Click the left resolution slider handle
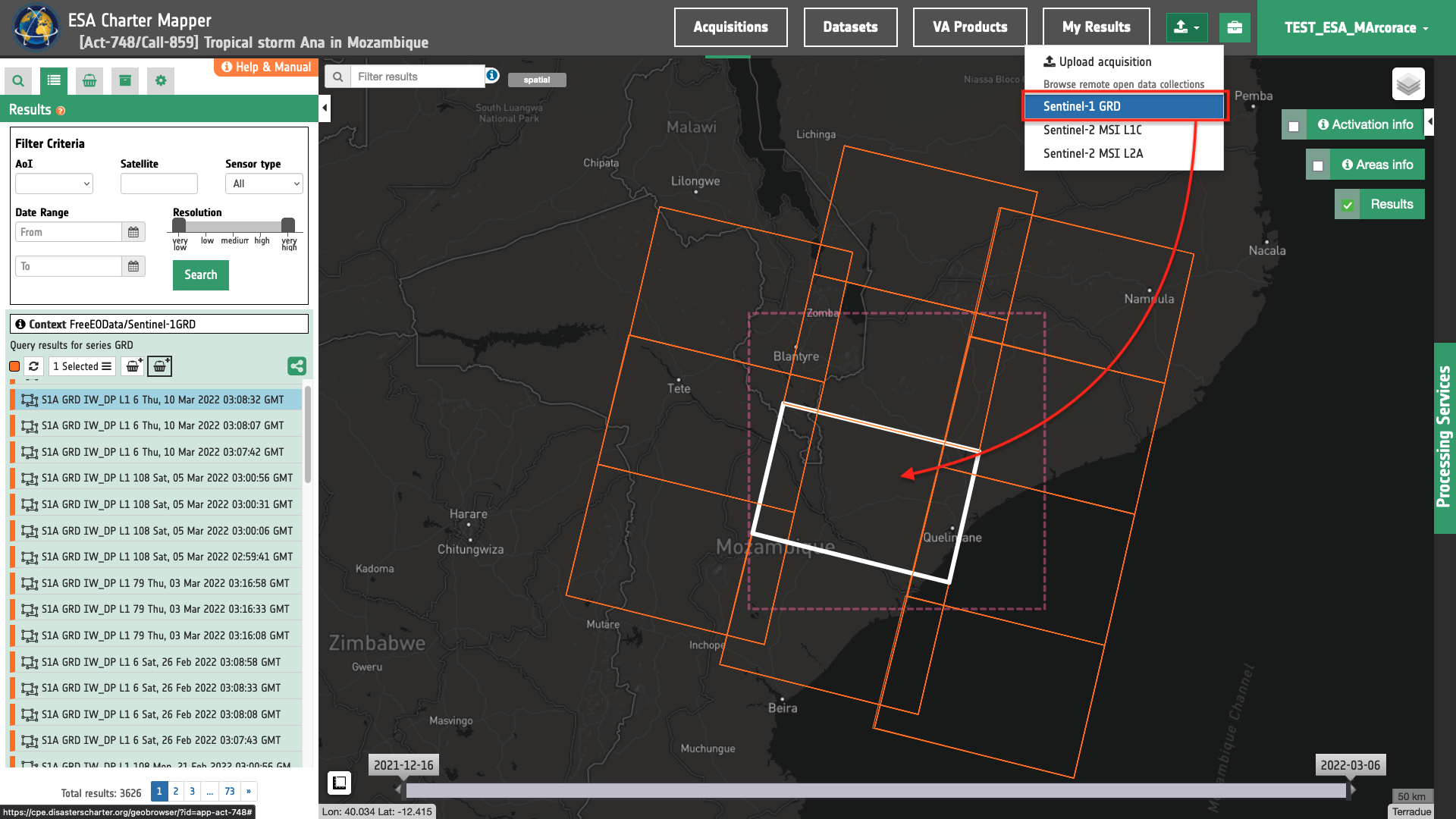The image size is (1456, 819). [x=179, y=225]
